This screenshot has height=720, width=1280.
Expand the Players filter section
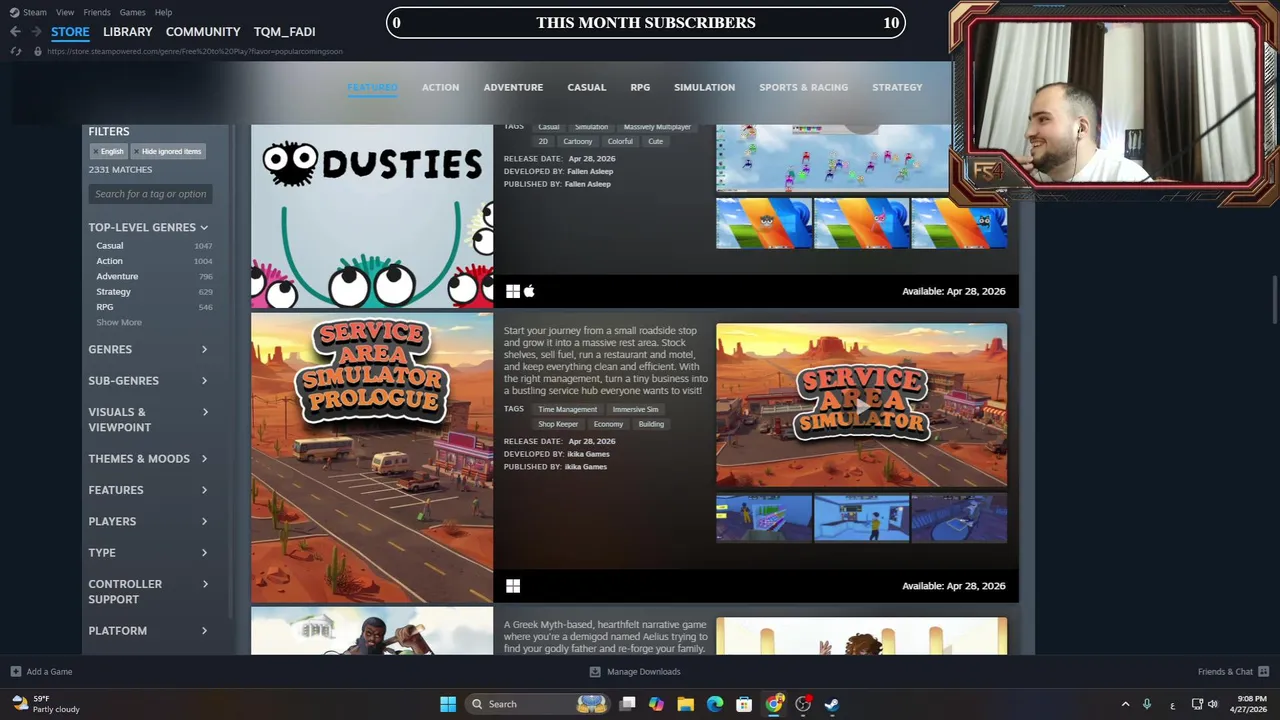coord(148,521)
